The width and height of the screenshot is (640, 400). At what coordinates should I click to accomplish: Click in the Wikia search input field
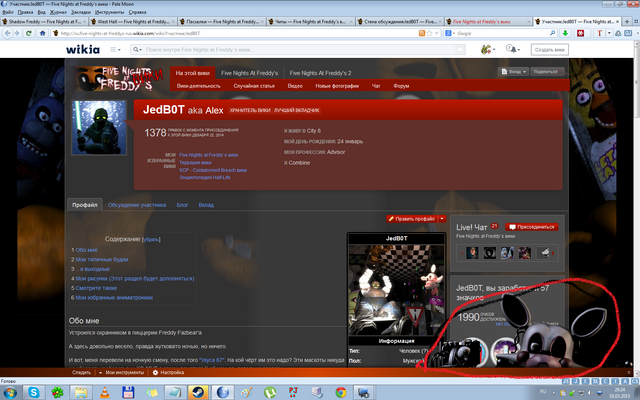coord(300,49)
